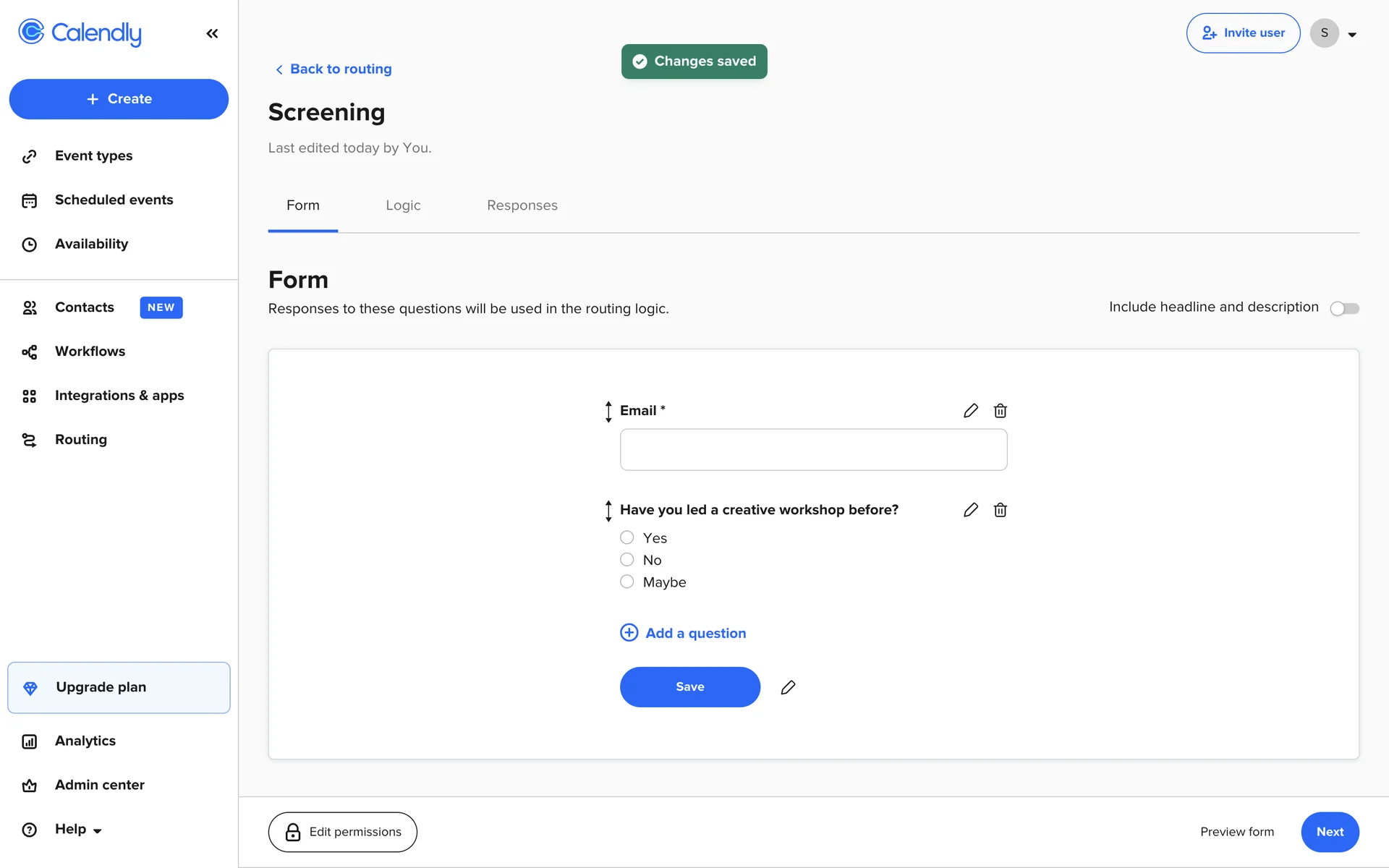1389x868 pixels.
Task: Edit the creative workshop question
Action: (x=971, y=510)
